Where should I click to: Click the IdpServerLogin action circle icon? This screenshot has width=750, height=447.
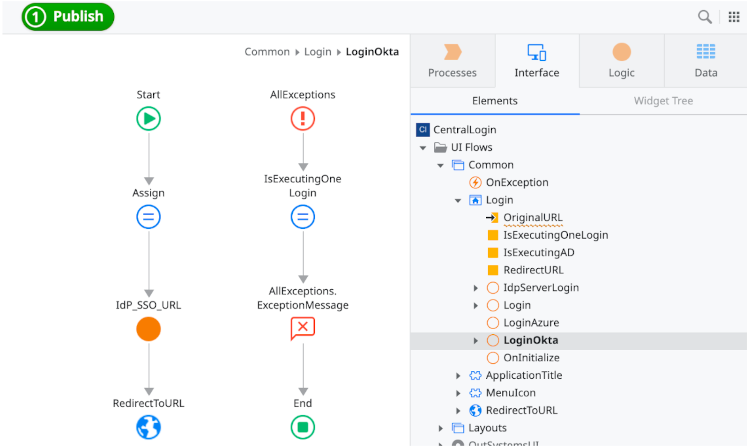[493, 288]
